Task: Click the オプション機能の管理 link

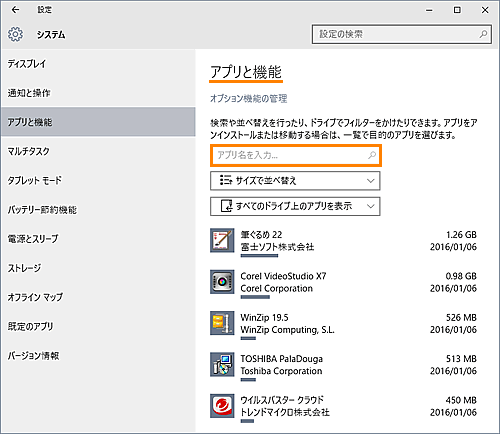Action: [248, 98]
